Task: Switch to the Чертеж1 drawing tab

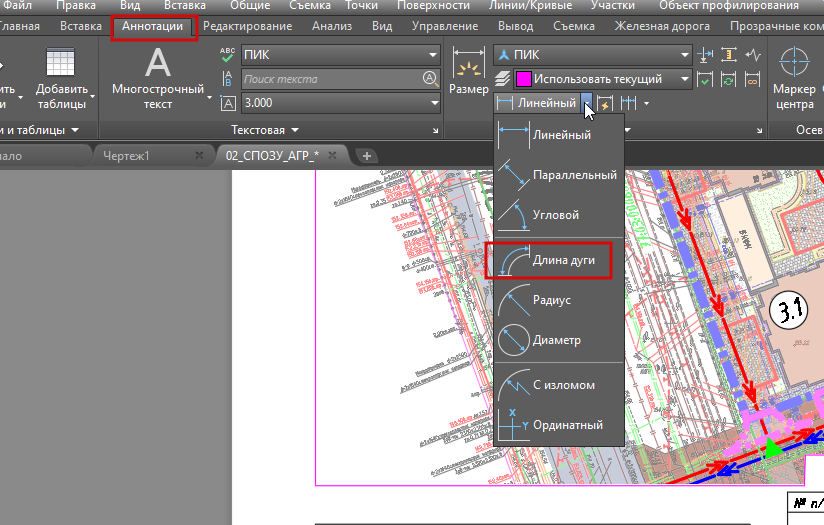Action: (126, 156)
